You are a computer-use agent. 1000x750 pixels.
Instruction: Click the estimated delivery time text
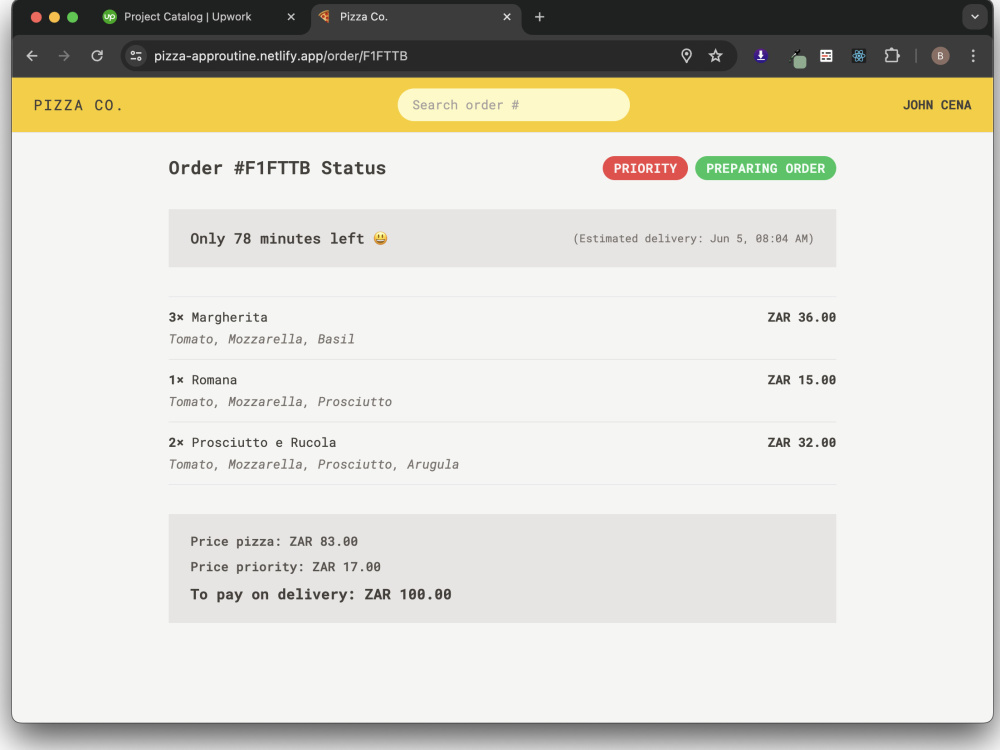(x=693, y=239)
